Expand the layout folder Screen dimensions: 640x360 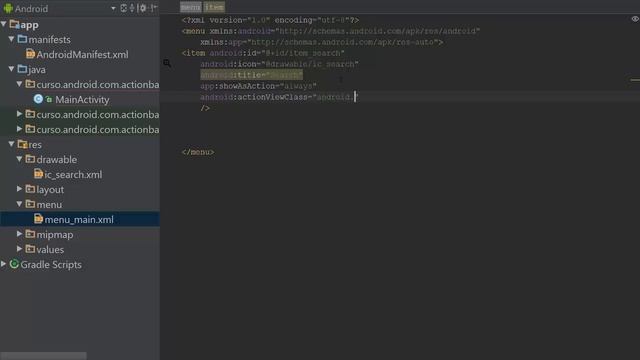19,189
